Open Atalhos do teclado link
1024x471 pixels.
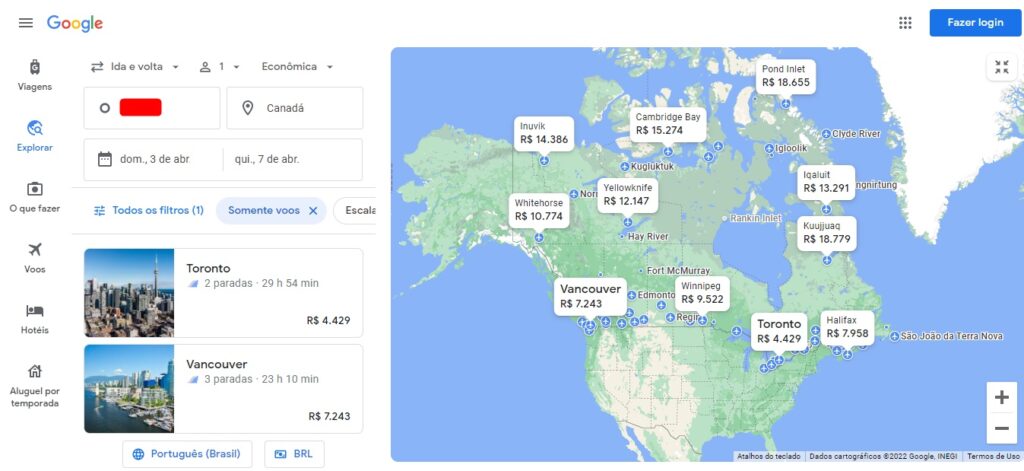click(770, 456)
